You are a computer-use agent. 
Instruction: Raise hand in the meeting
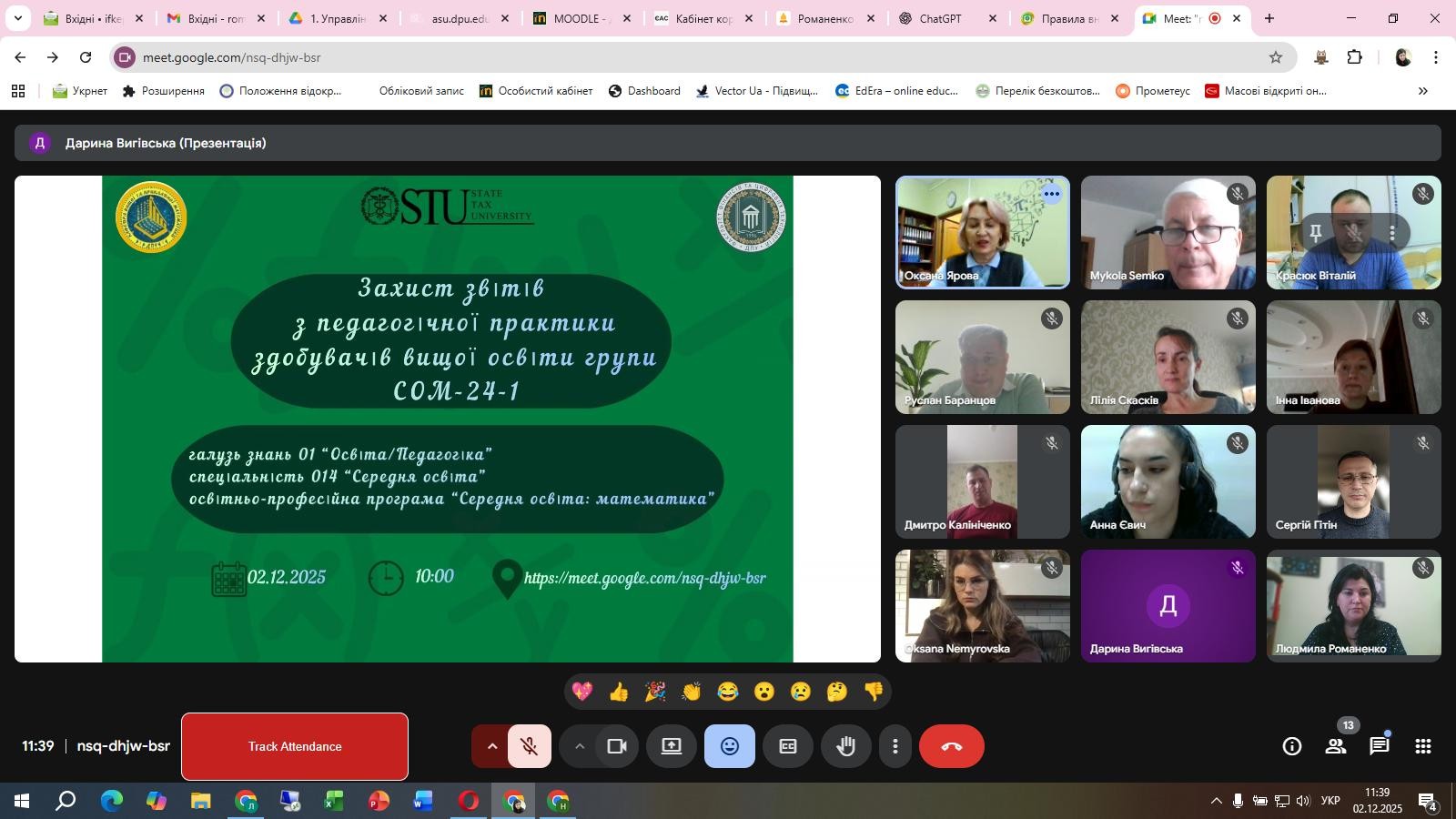point(846,746)
